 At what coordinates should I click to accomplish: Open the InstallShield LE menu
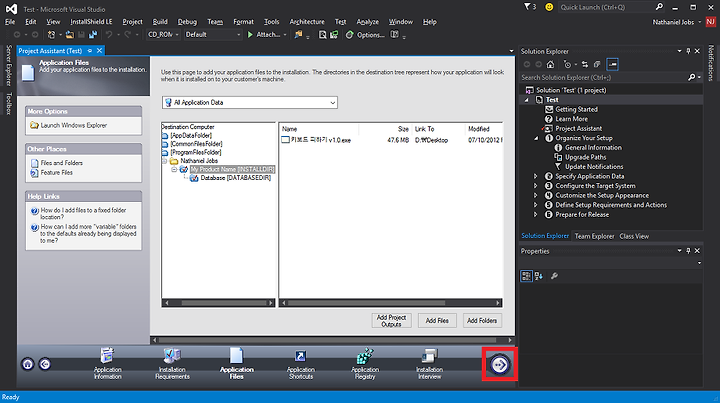(x=91, y=22)
